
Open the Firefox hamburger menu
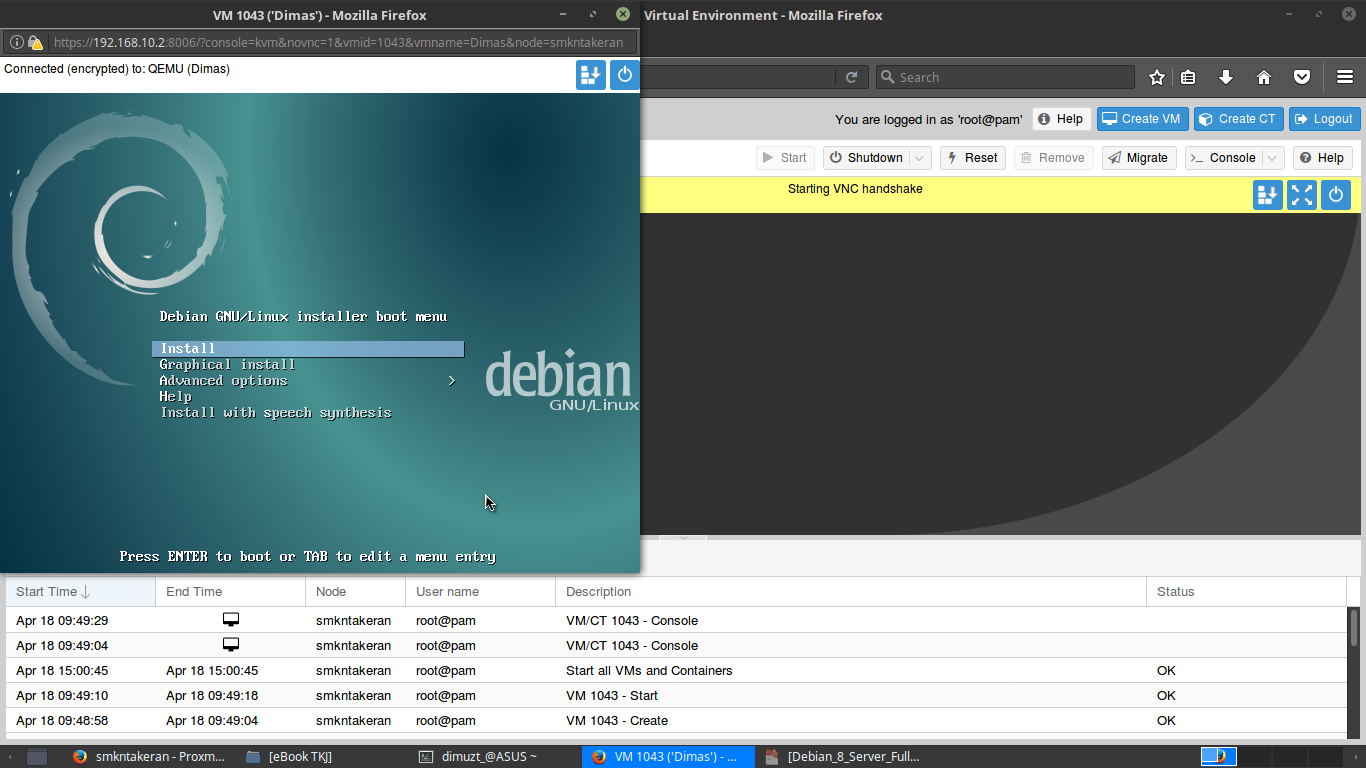(x=1345, y=77)
